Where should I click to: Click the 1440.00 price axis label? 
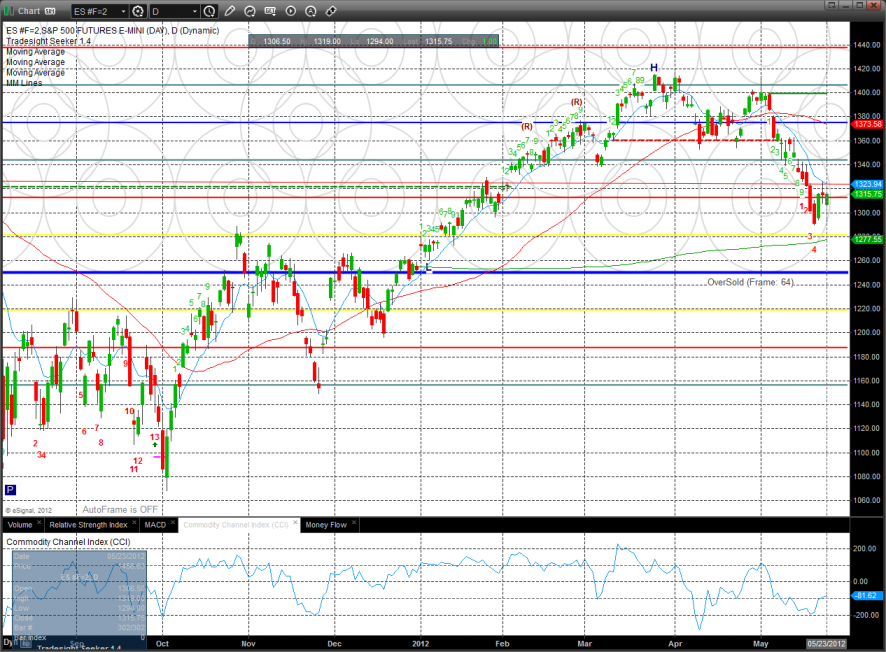click(867, 45)
